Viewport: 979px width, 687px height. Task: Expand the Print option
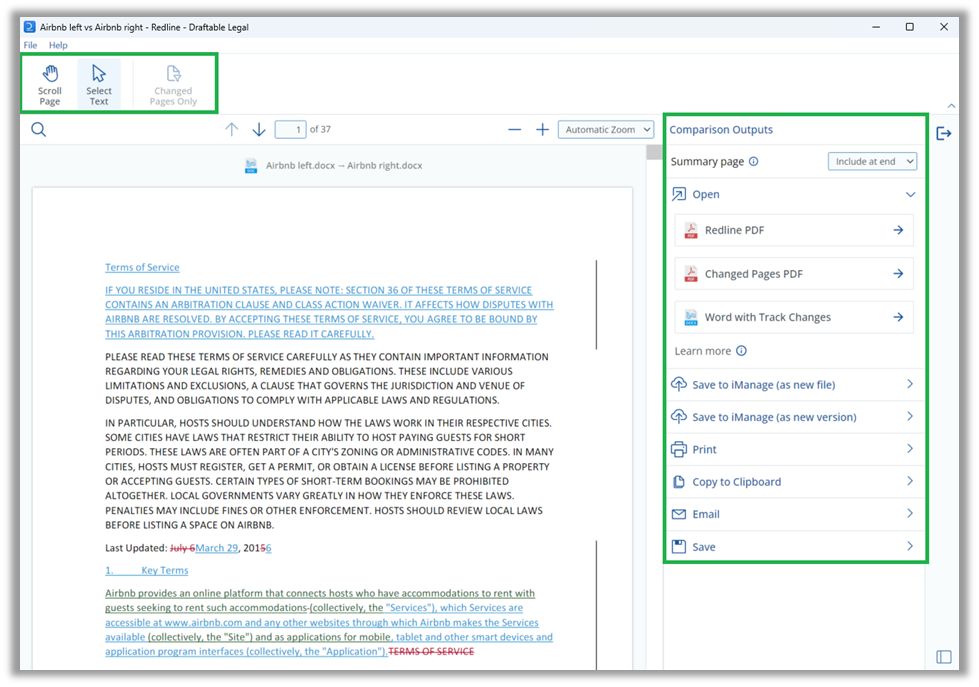click(794, 450)
